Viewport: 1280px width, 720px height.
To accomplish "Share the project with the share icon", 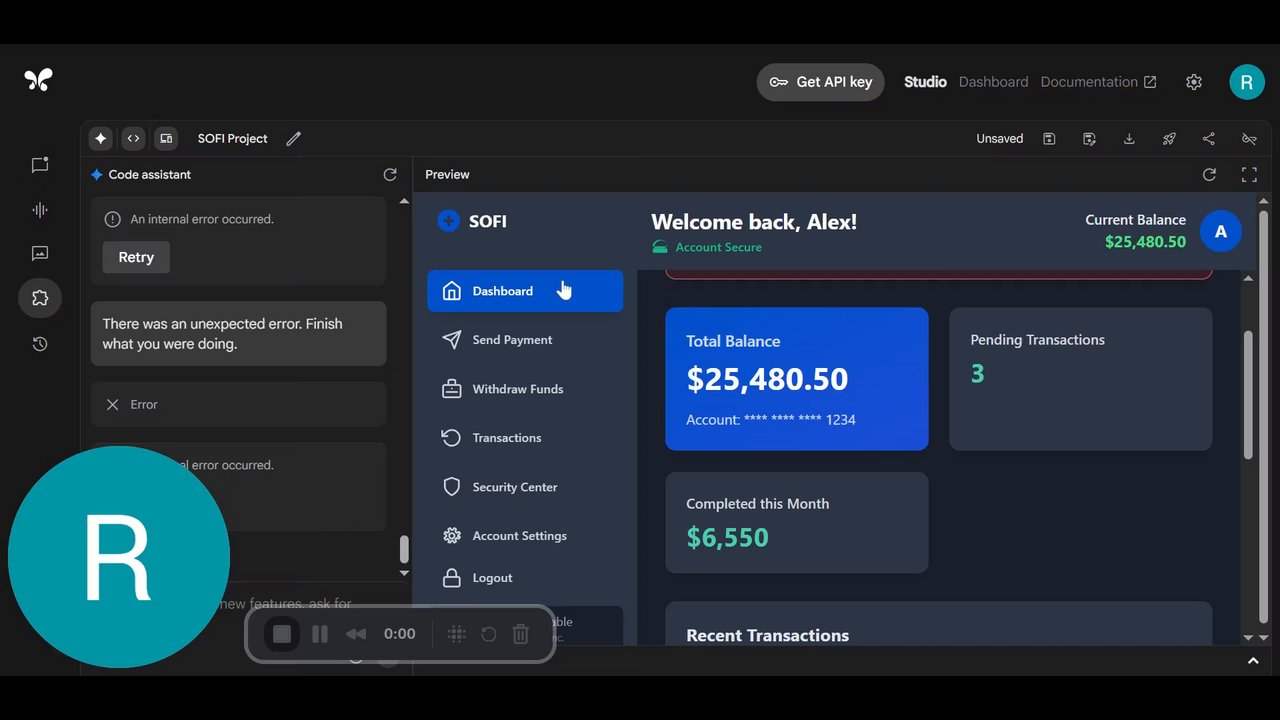I will click(x=1209, y=139).
